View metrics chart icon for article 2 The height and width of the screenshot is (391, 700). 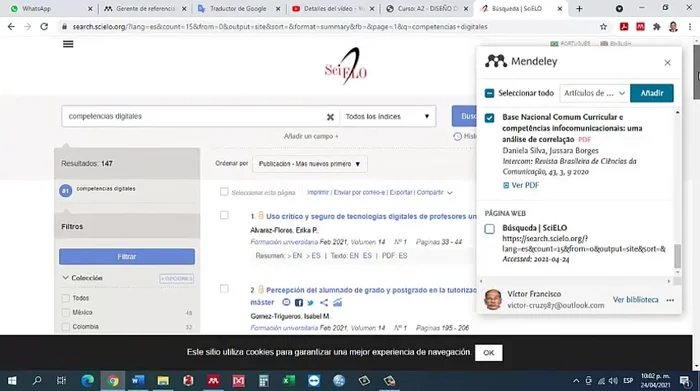click(x=337, y=303)
